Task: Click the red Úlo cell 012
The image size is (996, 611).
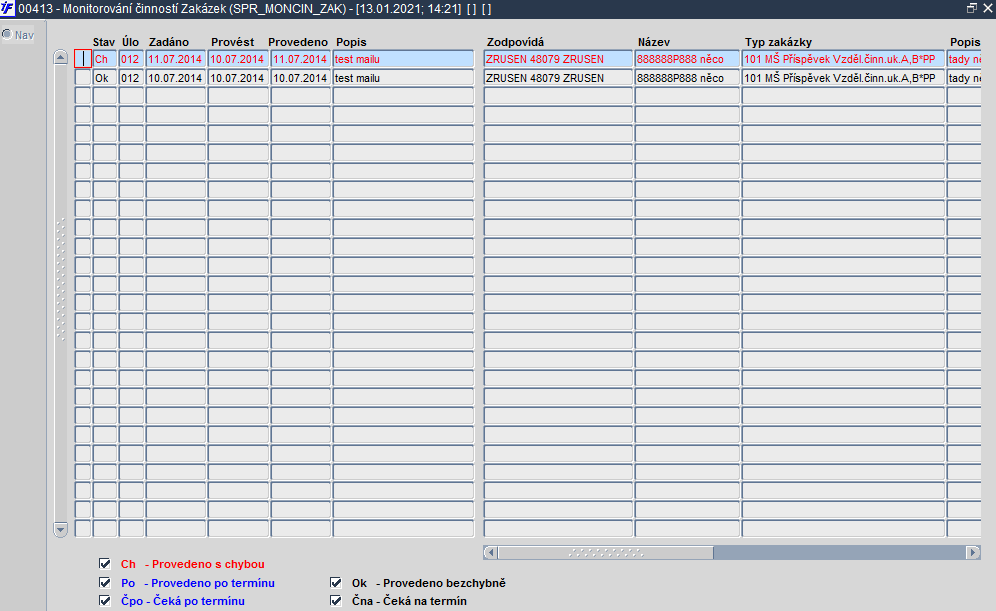Action: click(x=131, y=59)
